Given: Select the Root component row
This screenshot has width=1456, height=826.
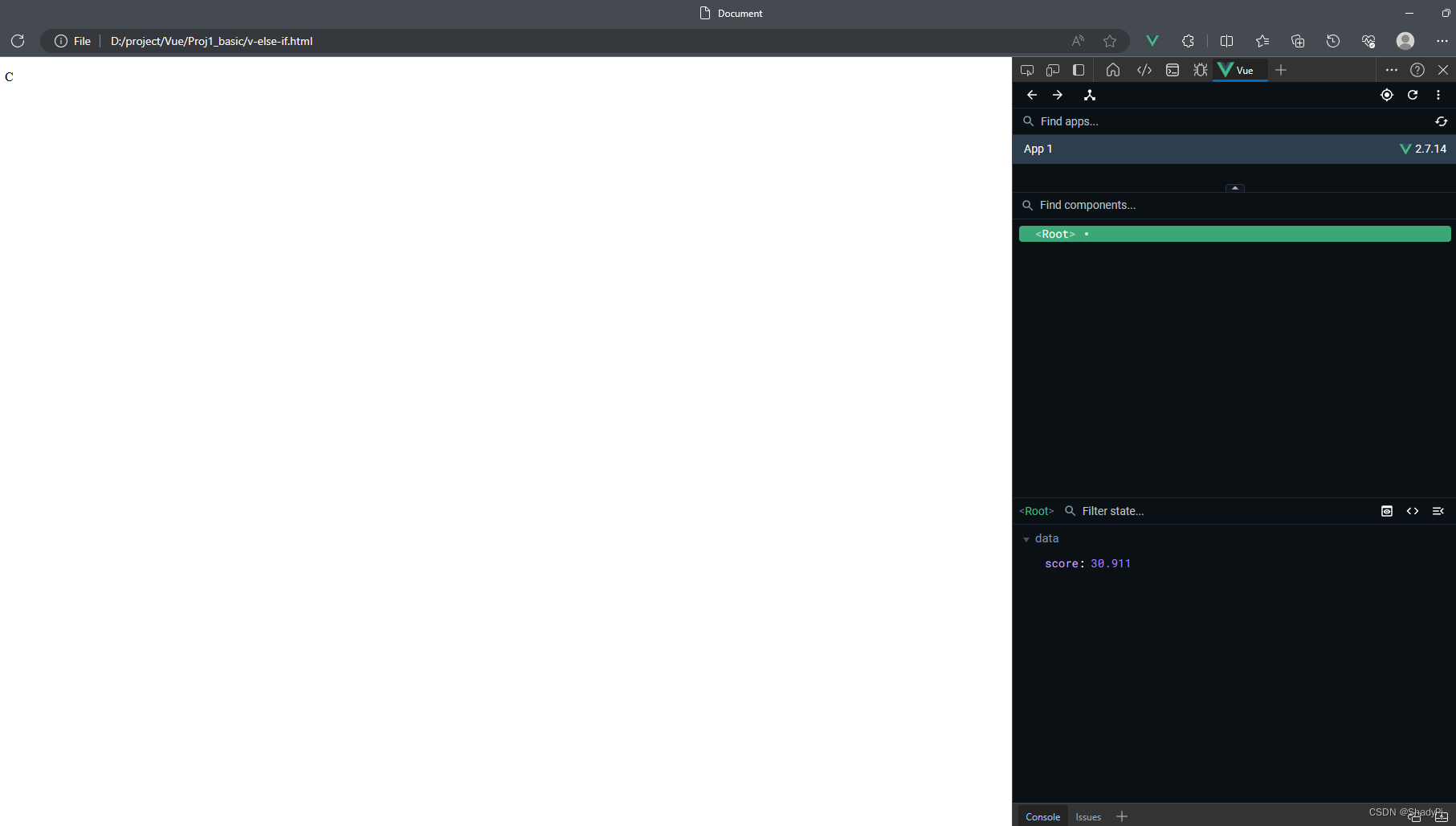Looking at the screenshot, I should pos(1234,234).
